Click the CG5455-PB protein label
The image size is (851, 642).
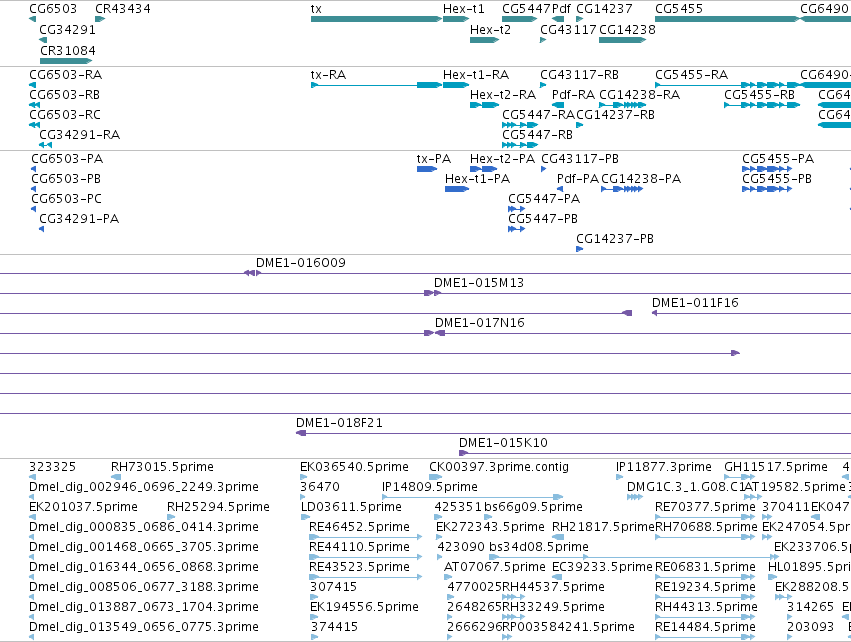[x=777, y=179]
